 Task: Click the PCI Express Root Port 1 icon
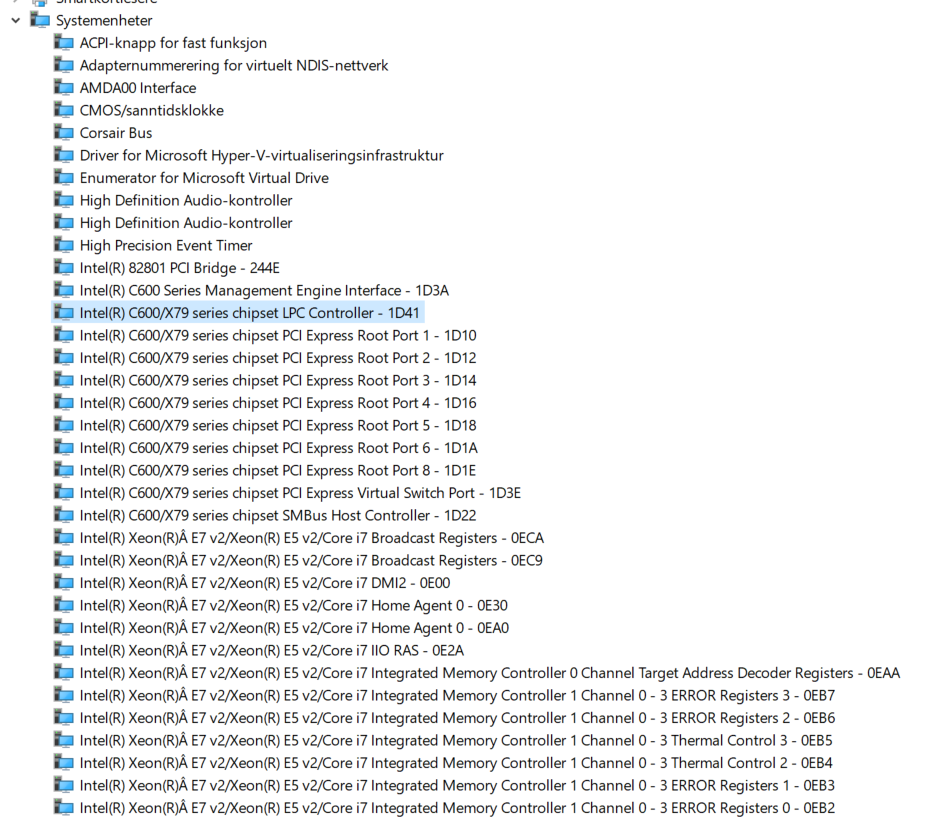click(x=64, y=335)
